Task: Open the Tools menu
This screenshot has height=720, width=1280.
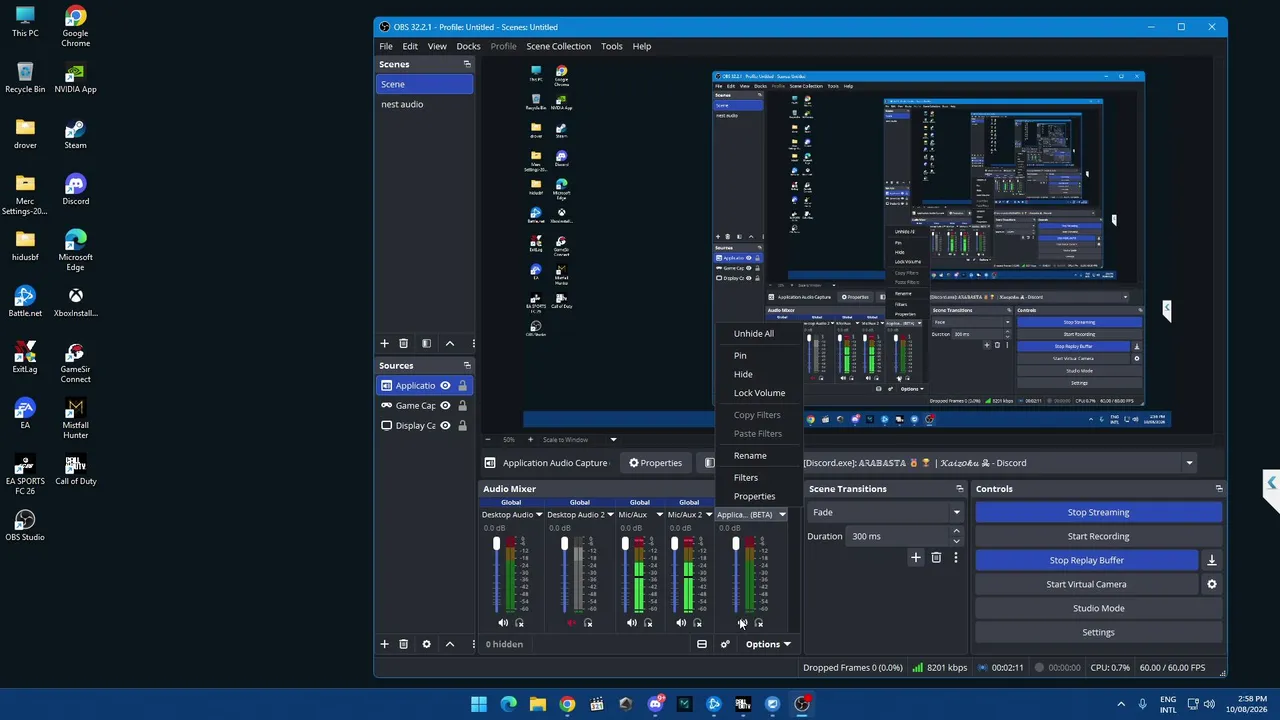Action: coord(611,46)
